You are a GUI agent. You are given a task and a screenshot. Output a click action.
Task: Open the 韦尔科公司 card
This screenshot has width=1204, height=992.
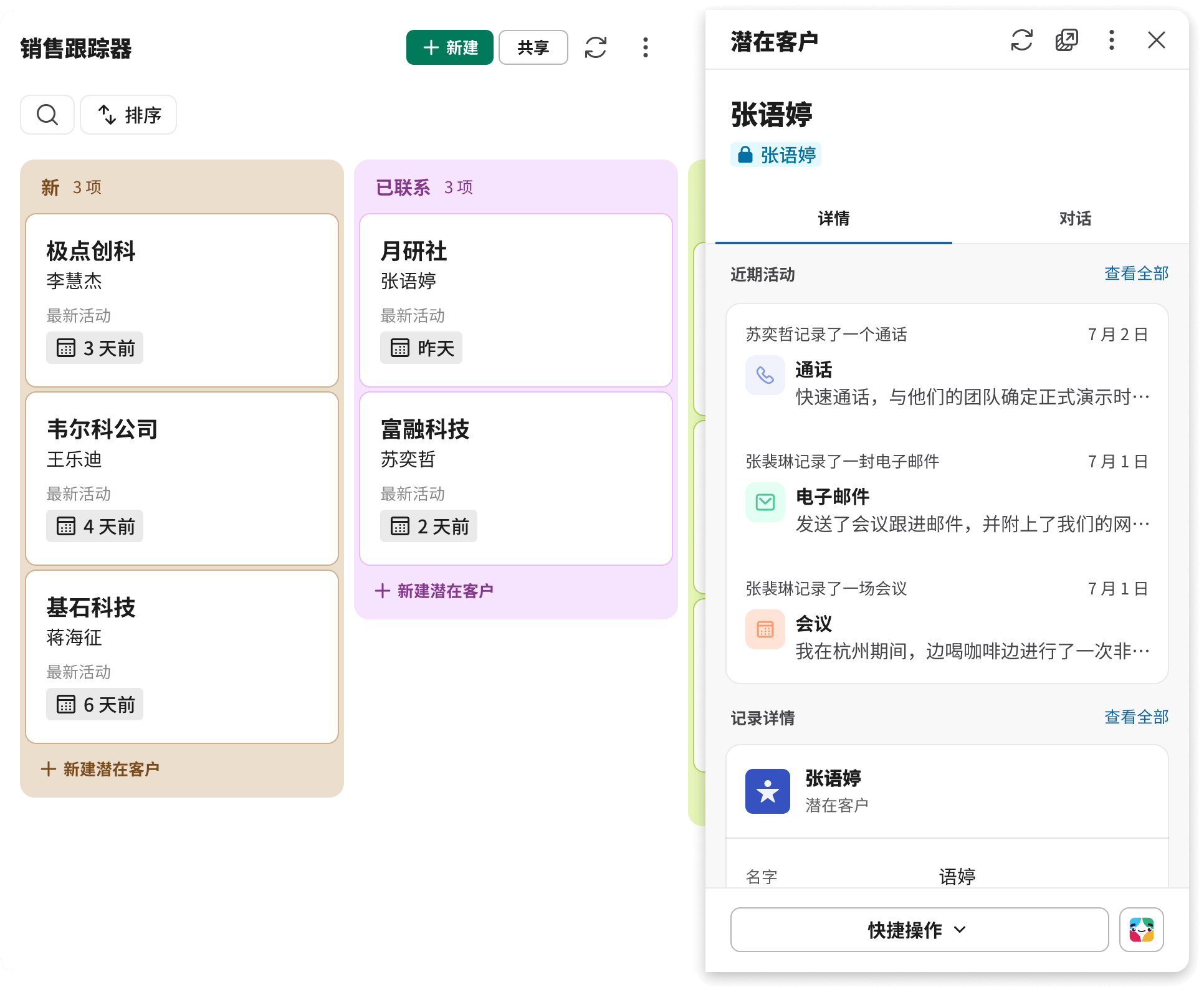pyautogui.click(x=182, y=479)
